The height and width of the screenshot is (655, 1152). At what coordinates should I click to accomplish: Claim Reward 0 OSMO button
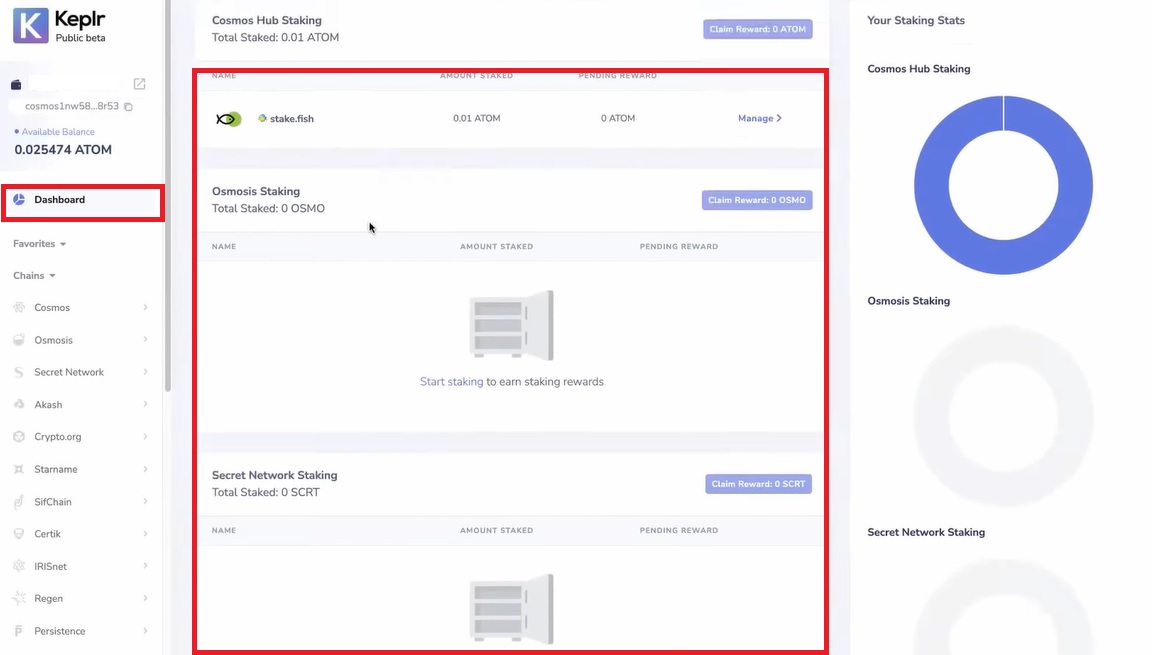[757, 200]
